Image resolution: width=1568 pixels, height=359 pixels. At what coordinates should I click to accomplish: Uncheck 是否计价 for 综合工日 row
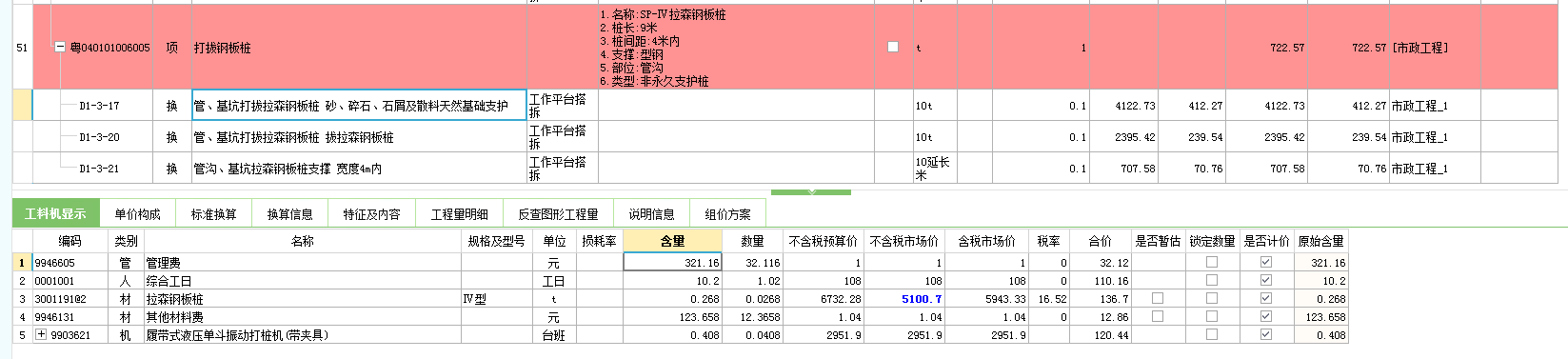pos(1266,281)
